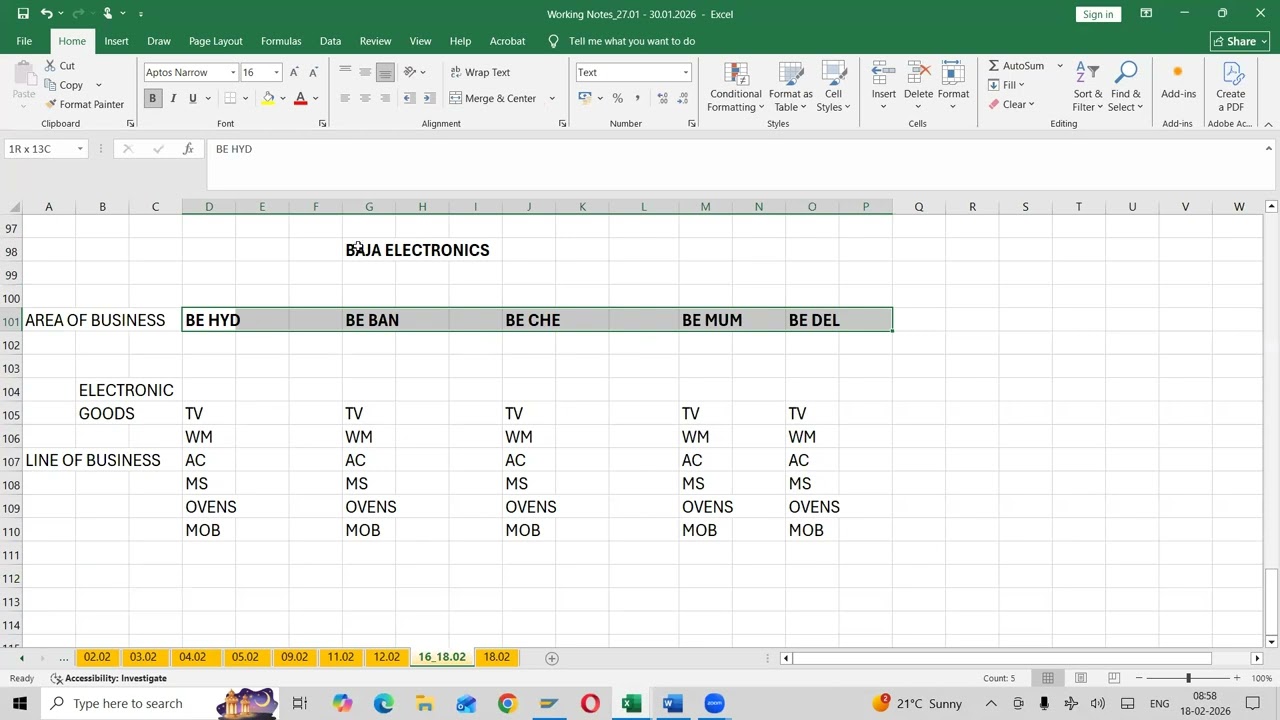Open number format dropdown showing Text
Image resolution: width=1280 pixels, height=720 pixels.
685,72
